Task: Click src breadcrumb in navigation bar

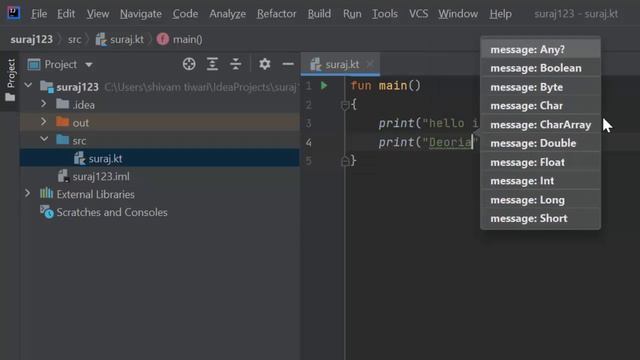Action: 74,40
